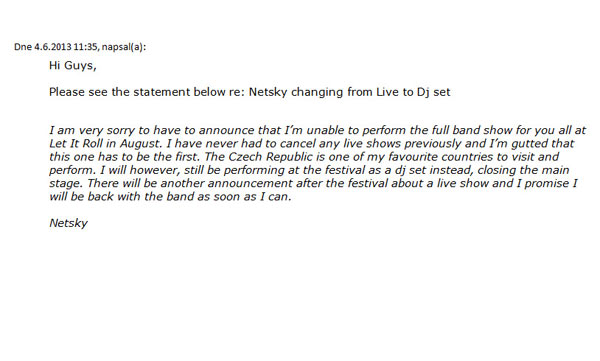Image resolution: width=600 pixels, height=361 pixels.
Task: Click the date header 'Dne 4.6.2013 11:35'
Action: click(x=56, y=47)
